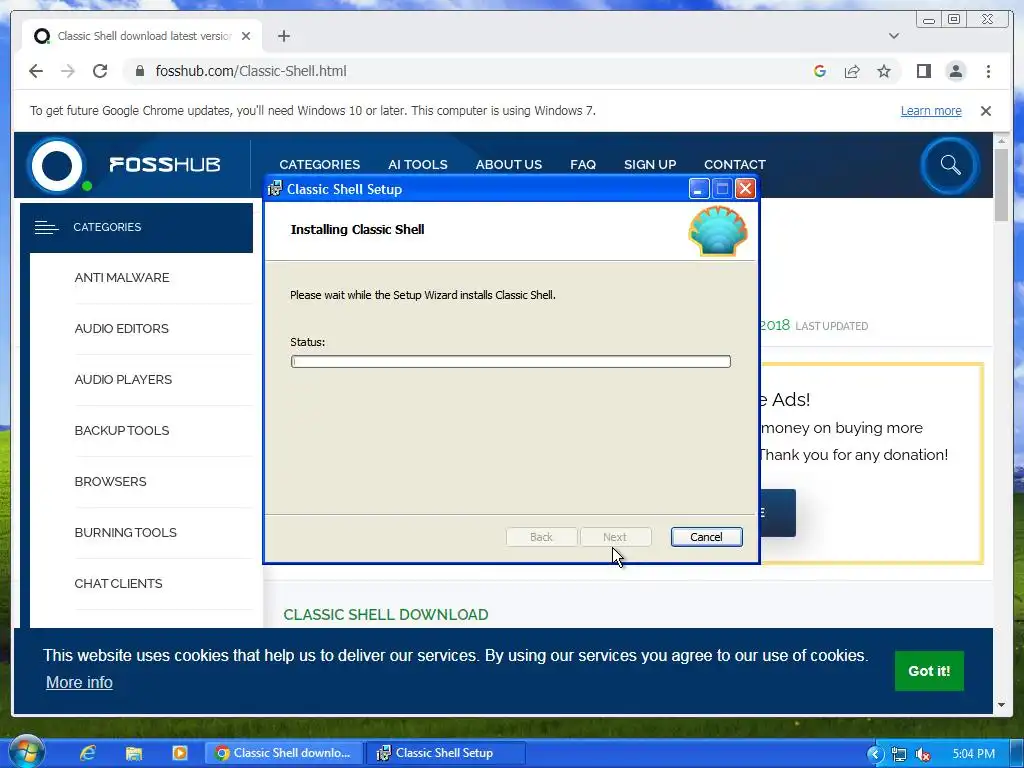Select BACKUP TOOLS category

[x=121, y=430]
